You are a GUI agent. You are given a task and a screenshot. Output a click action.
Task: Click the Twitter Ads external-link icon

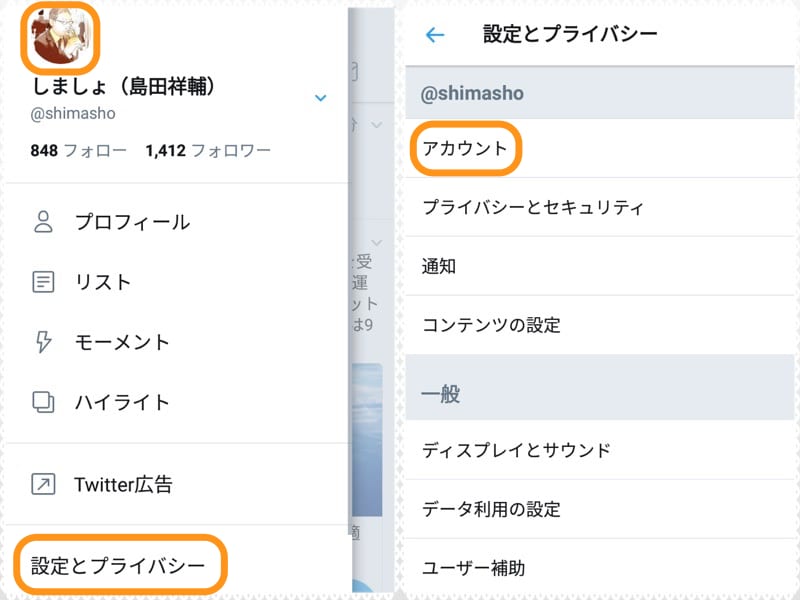click(42, 484)
